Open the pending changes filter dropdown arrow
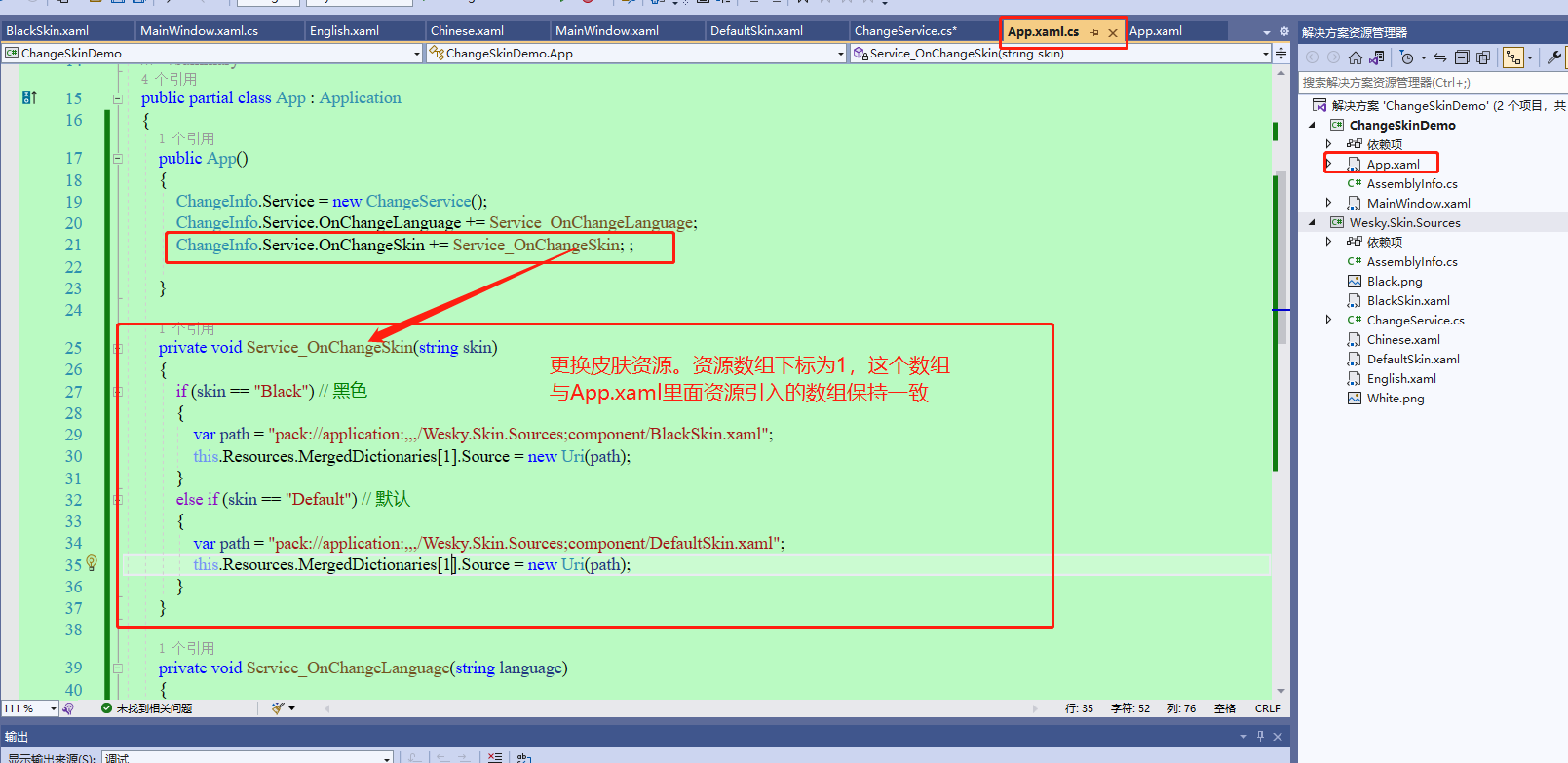This screenshot has height=763, width=1568. coord(1423,57)
